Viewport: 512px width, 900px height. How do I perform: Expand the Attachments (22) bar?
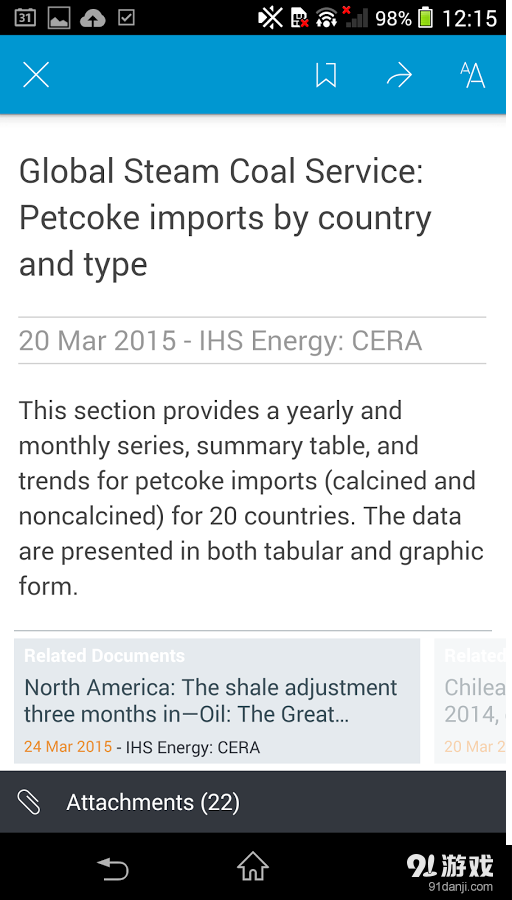(x=253, y=802)
